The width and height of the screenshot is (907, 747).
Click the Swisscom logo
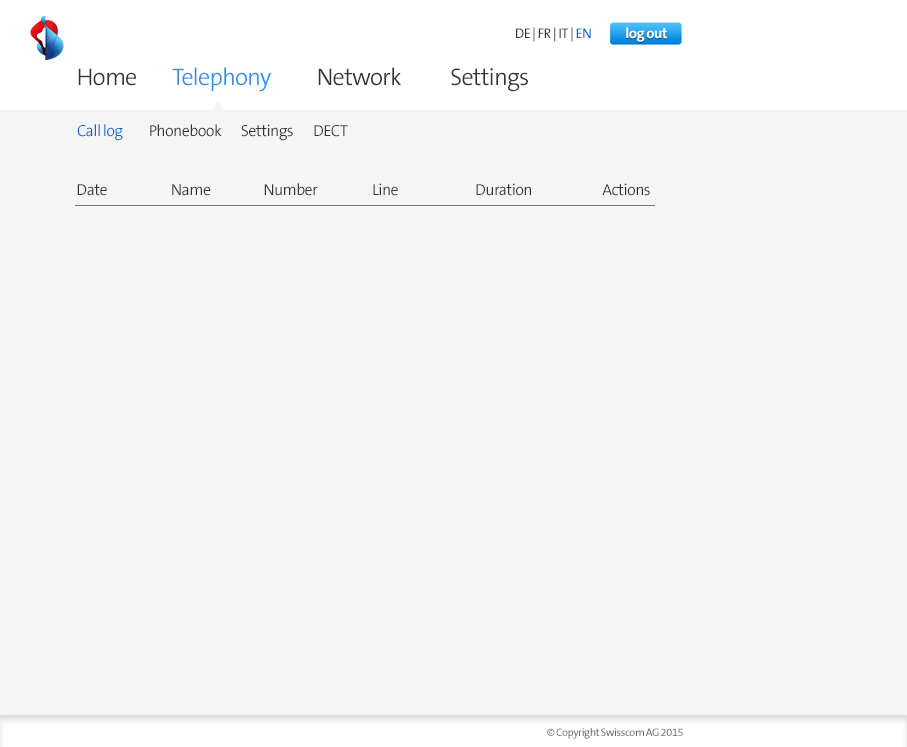coord(47,38)
